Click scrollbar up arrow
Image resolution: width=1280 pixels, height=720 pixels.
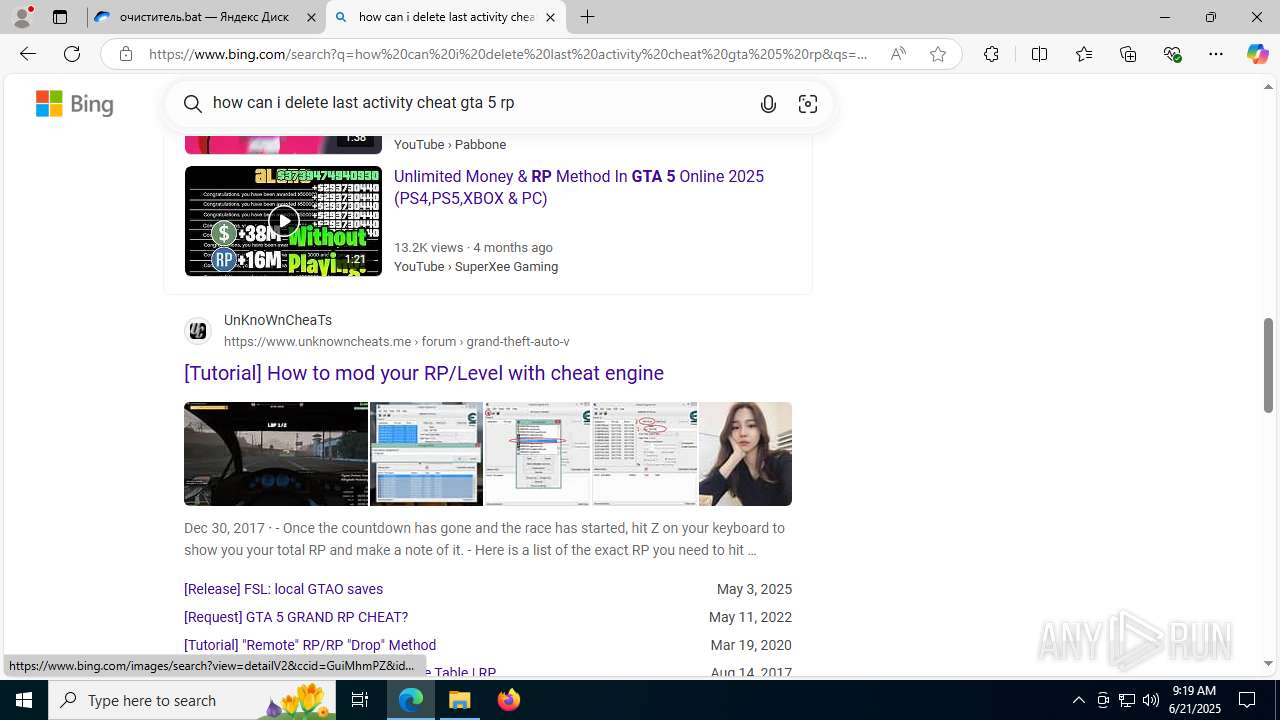click(1268, 87)
